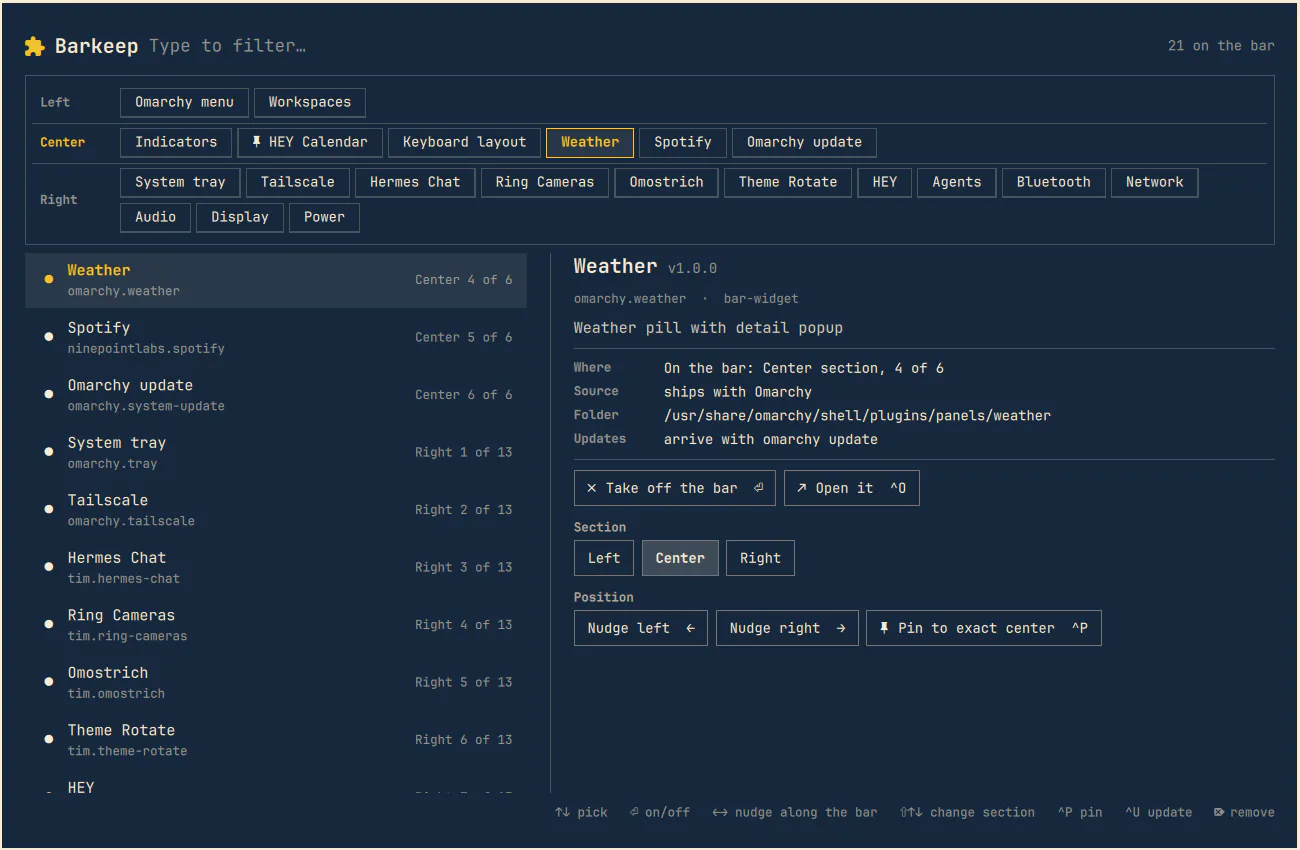Focus the Type to filter field
The image size is (1300, 850).
228,46
